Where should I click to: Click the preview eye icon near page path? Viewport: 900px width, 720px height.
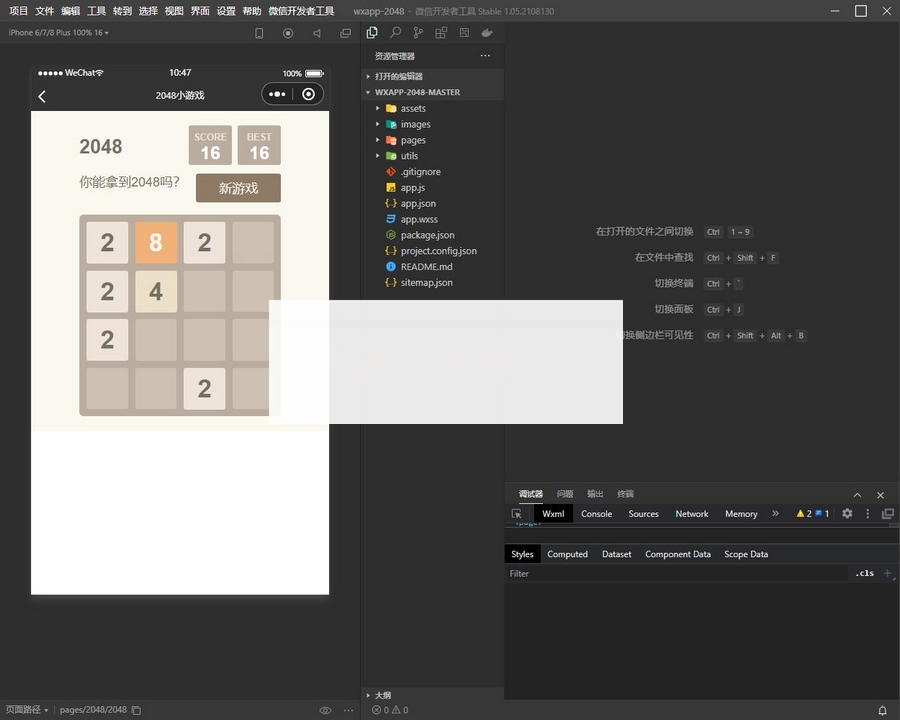point(326,710)
